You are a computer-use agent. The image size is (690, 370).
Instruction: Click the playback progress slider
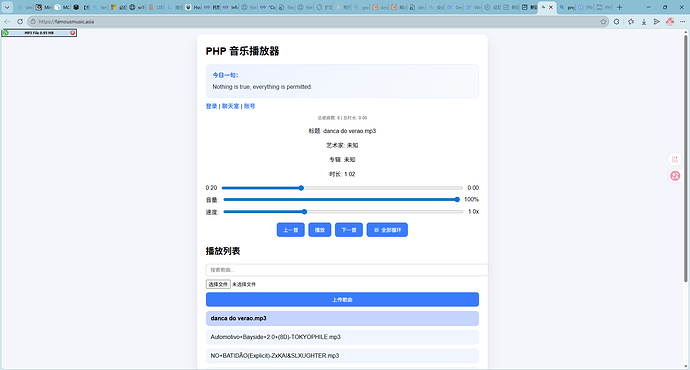[342, 188]
